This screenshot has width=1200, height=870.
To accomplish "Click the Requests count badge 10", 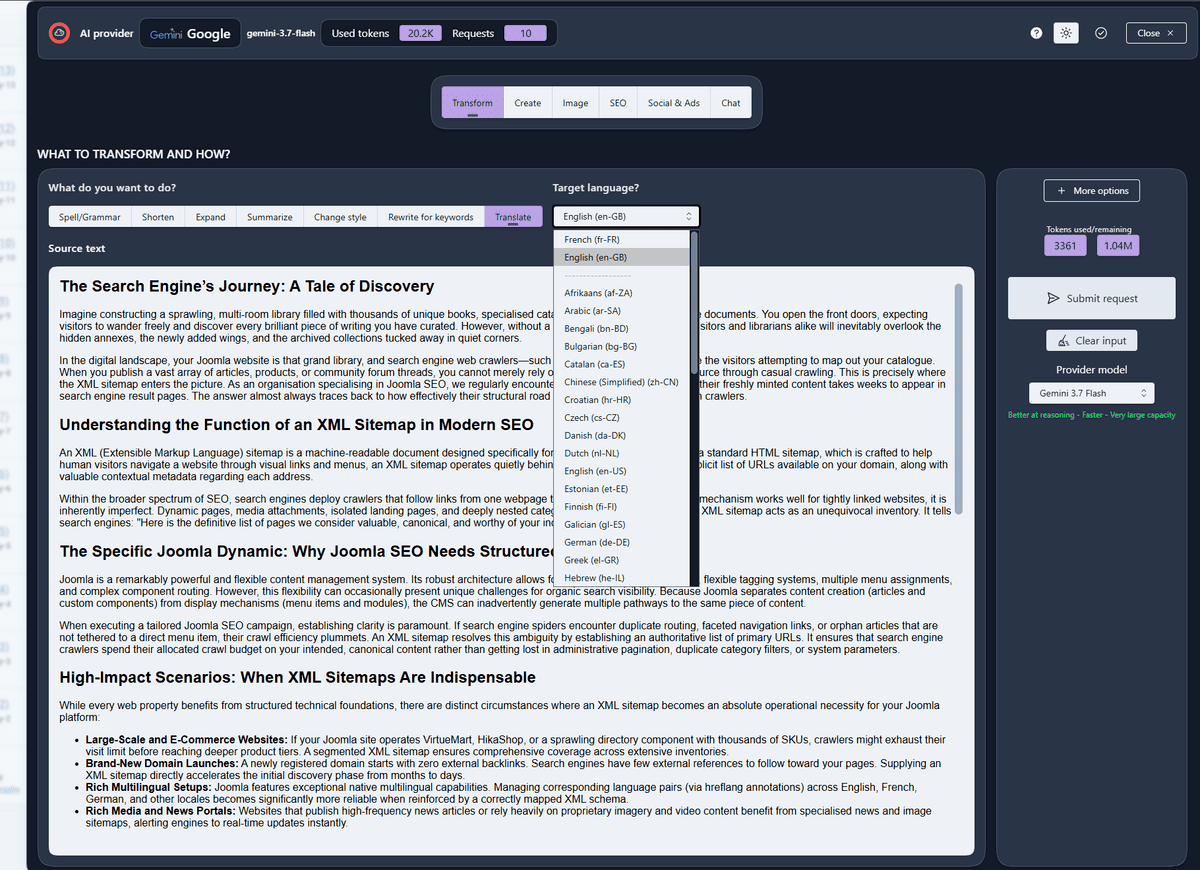I will [525, 33].
